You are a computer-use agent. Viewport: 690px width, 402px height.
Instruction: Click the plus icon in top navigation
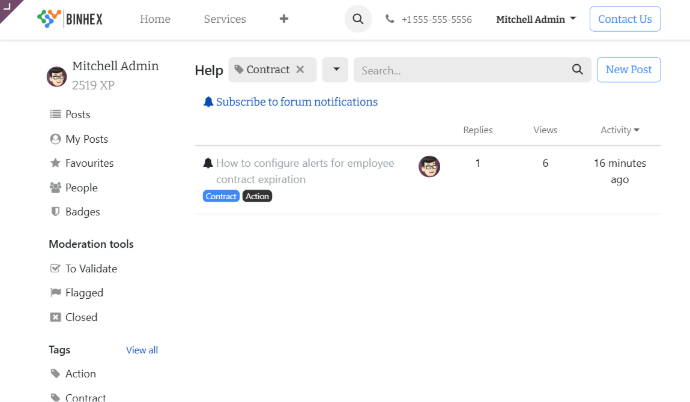(x=284, y=19)
